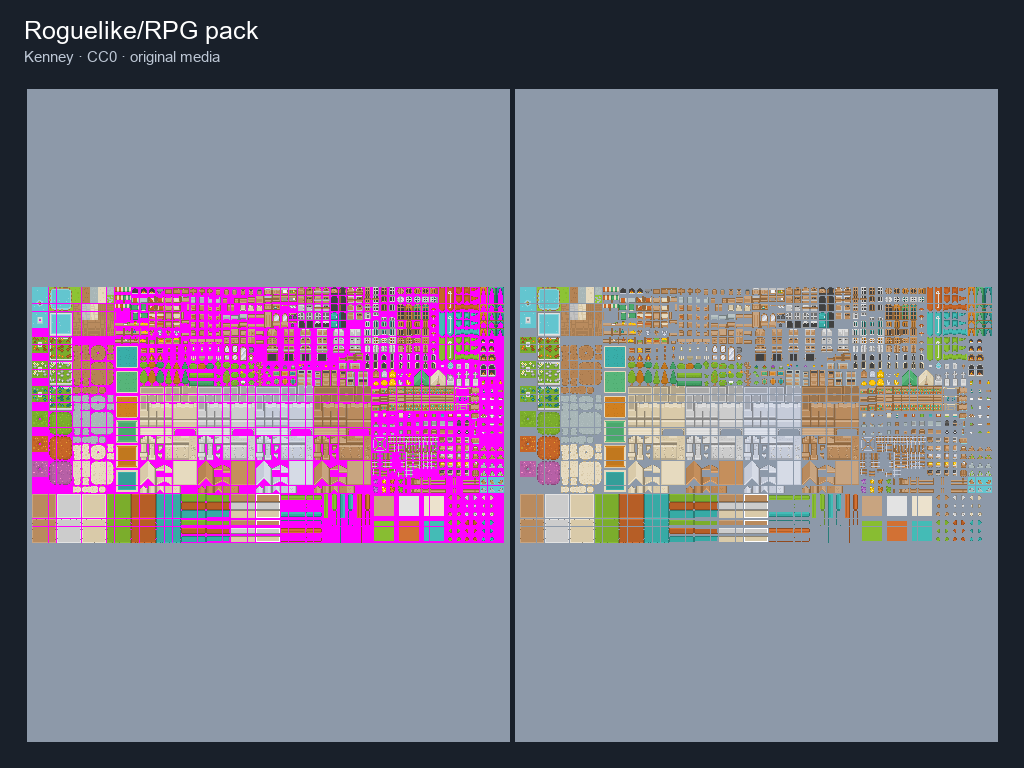
Task: Select the "Kenney" author text
Action: [48, 57]
